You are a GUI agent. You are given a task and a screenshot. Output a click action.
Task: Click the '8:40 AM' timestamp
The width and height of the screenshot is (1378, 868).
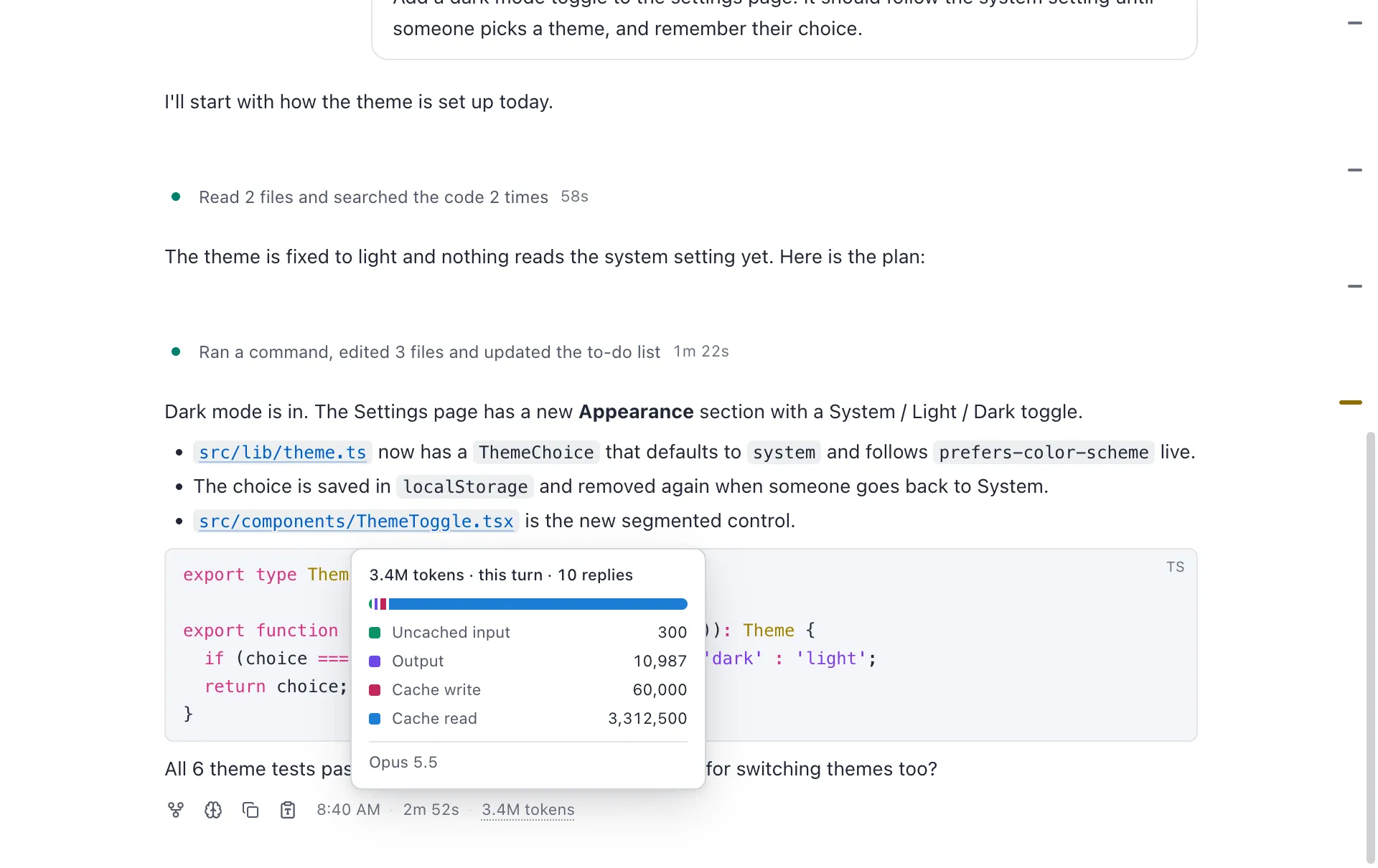348,810
